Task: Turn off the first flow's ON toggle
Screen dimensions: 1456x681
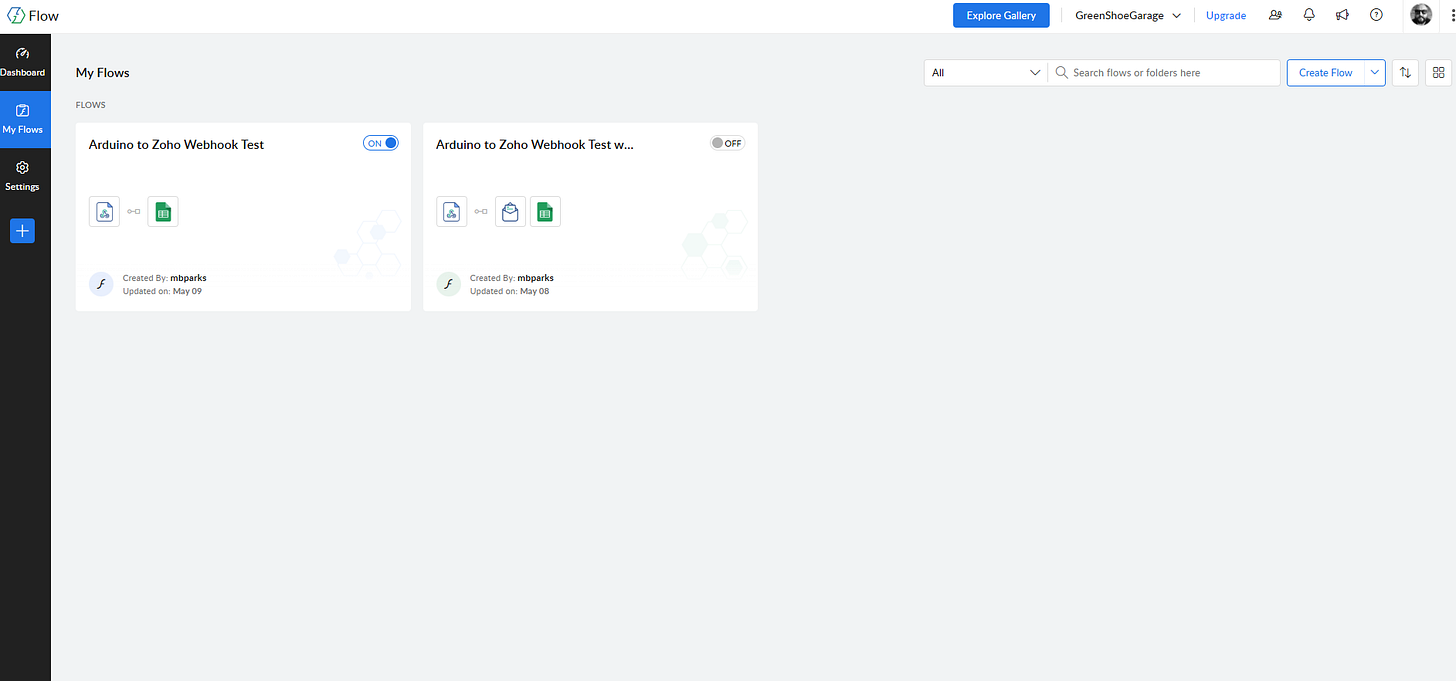Action: (381, 143)
